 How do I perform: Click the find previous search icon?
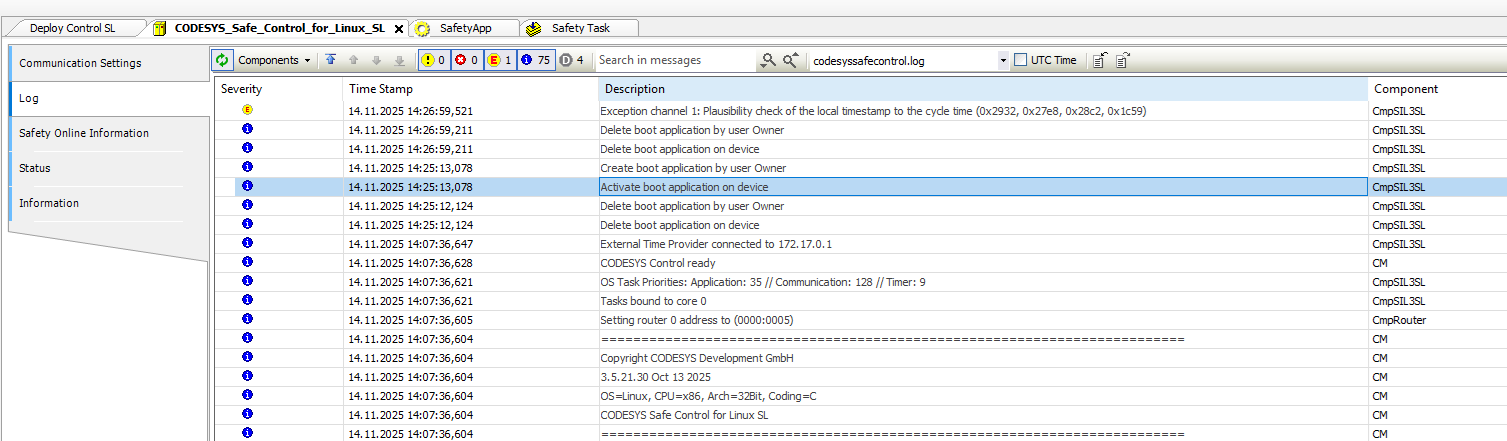pos(790,61)
